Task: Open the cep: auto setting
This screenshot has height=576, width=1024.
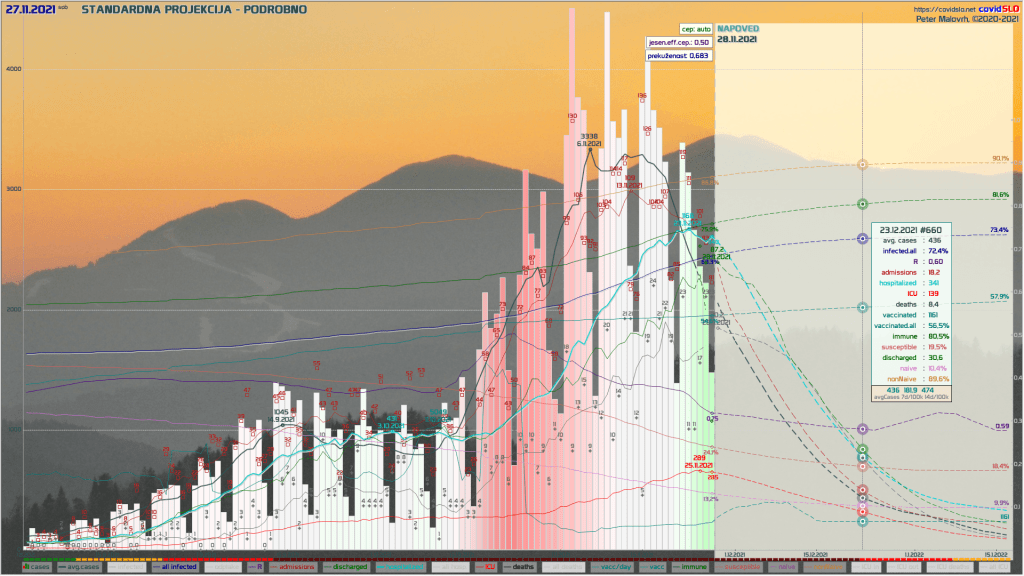Action: click(x=694, y=29)
